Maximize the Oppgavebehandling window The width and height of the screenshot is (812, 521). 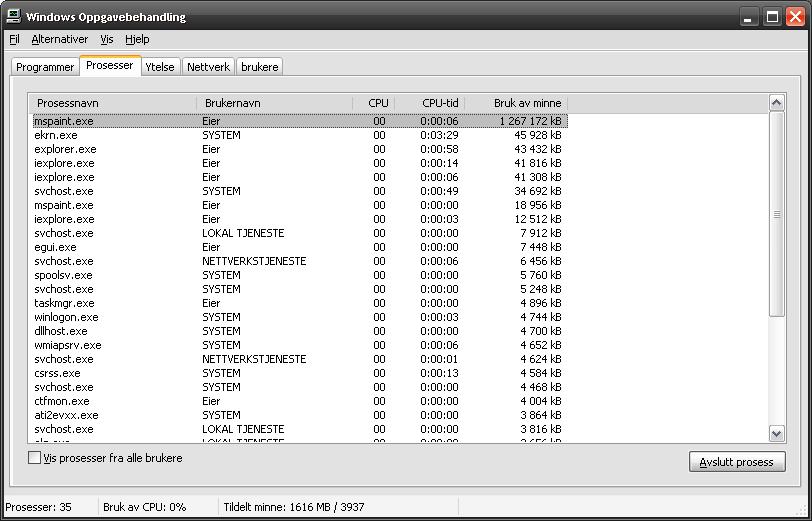pos(772,17)
